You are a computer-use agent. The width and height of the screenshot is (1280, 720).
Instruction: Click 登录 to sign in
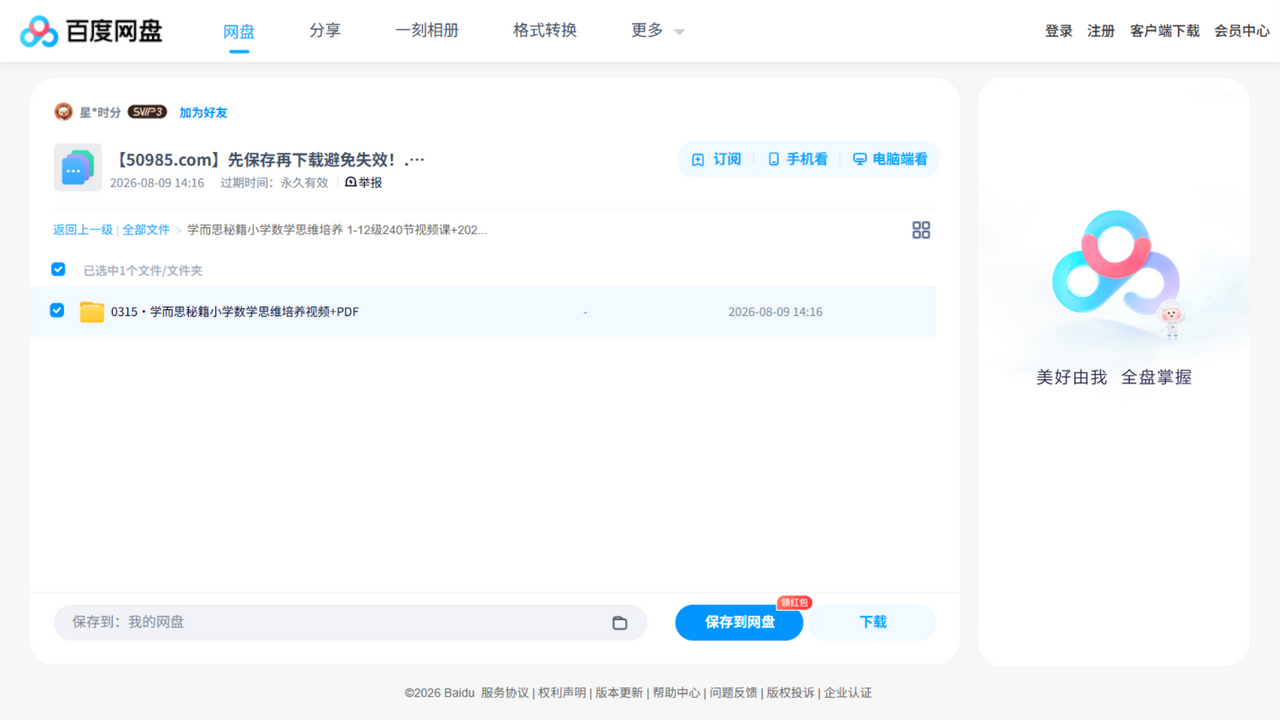coord(1059,31)
